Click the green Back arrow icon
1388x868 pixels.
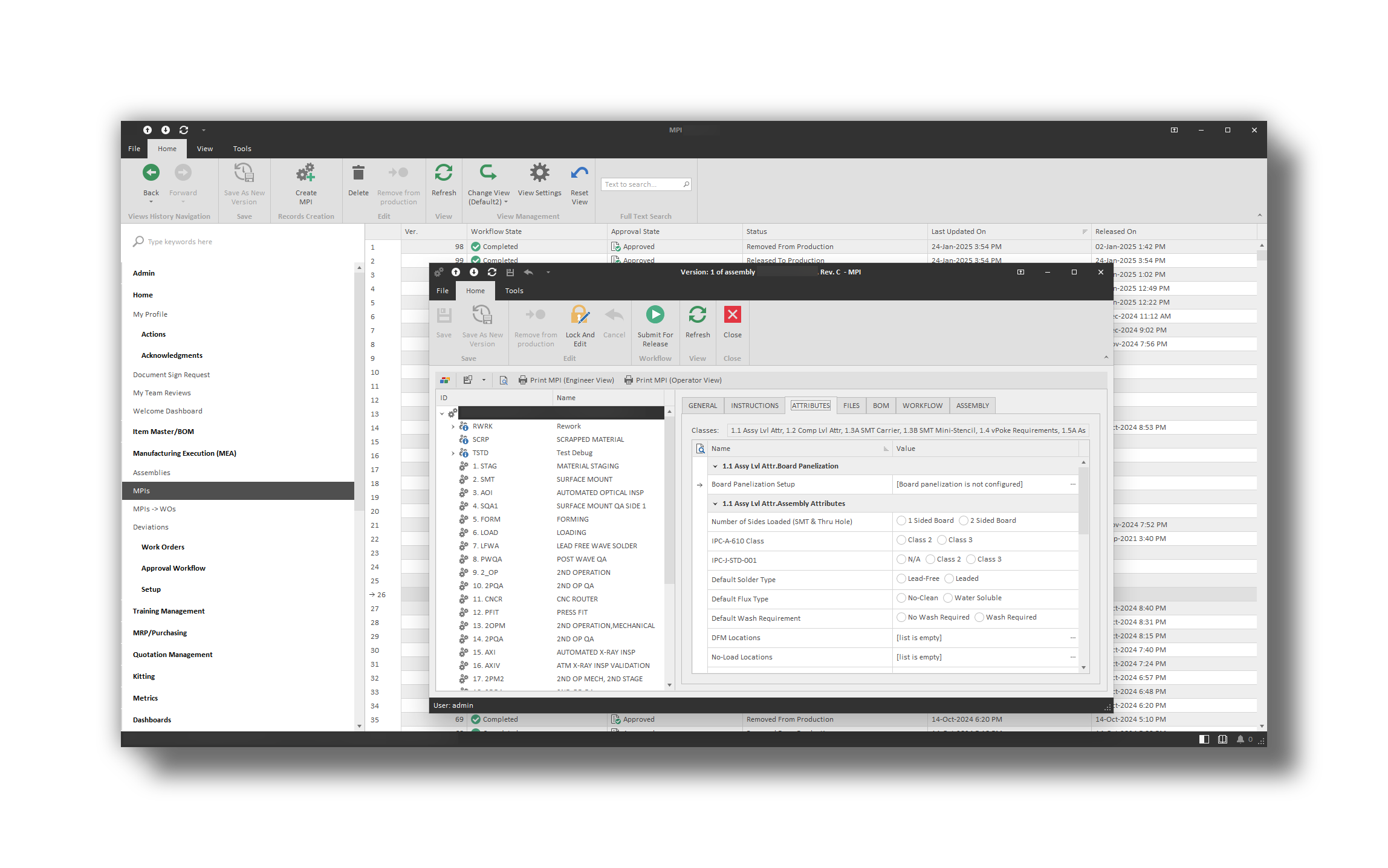pyautogui.click(x=151, y=173)
